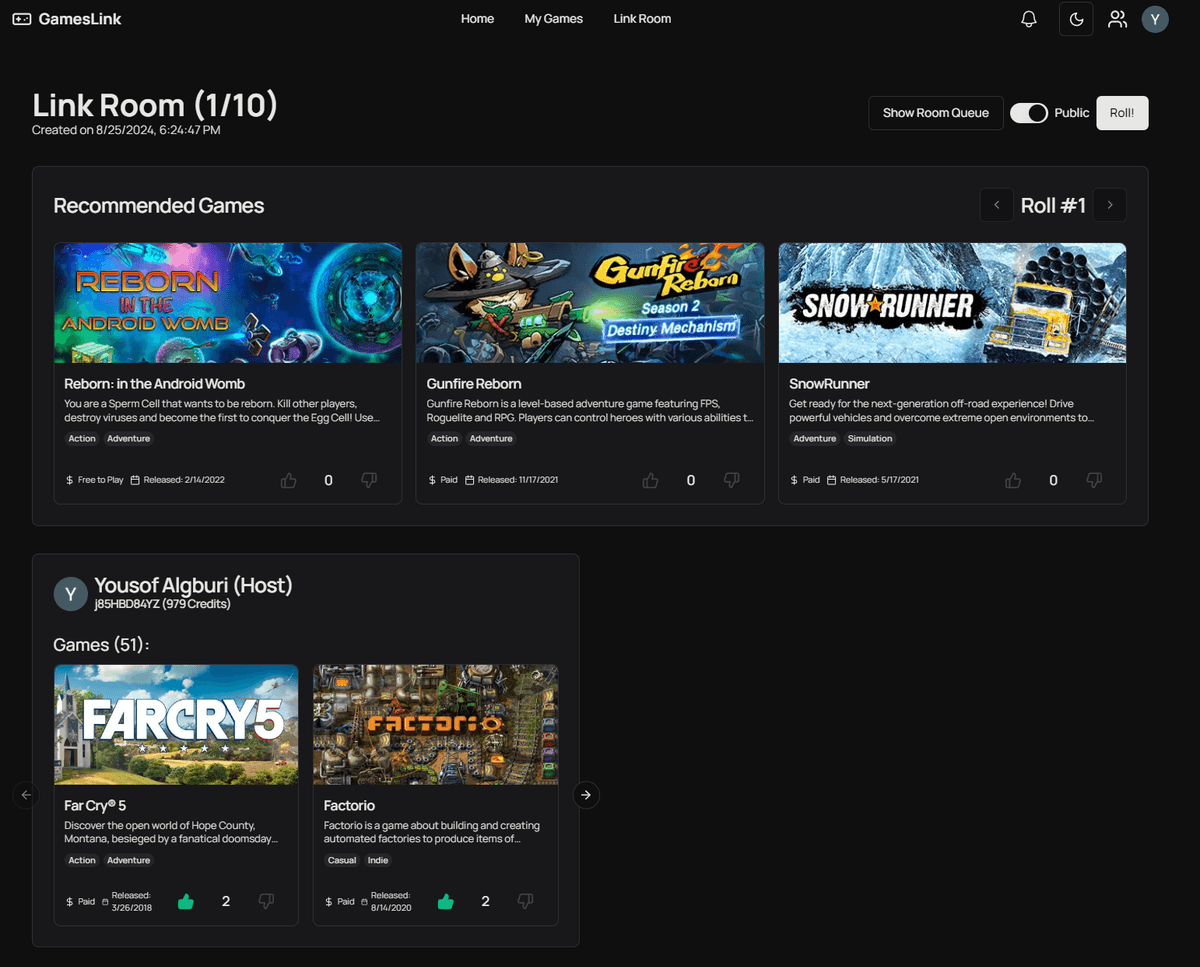Click the GamesLink gamepad logo icon
This screenshot has height=967, width=1200.
point(21,18)
